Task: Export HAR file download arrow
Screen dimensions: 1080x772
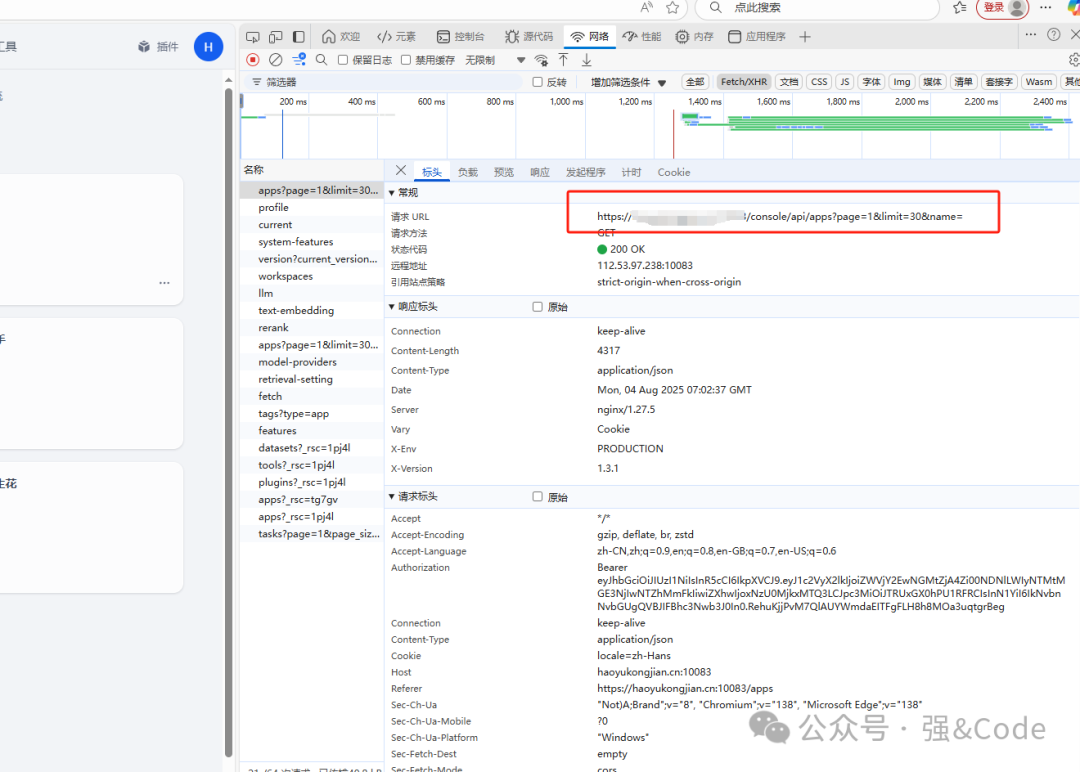Action: (586, 60)
